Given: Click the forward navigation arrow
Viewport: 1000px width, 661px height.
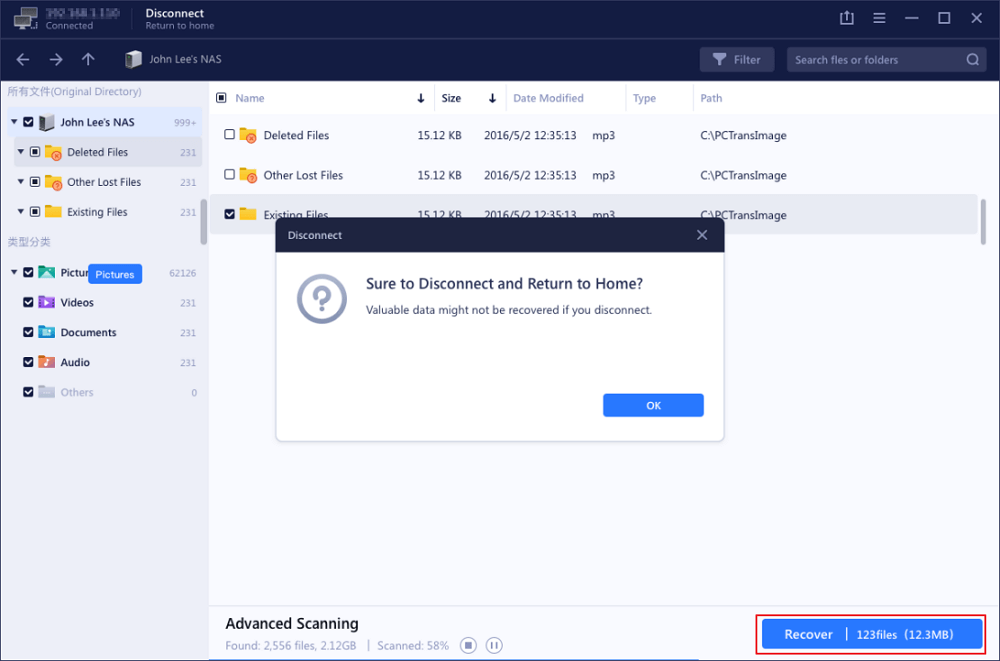Looking at the screenshot, I should 56,60.
